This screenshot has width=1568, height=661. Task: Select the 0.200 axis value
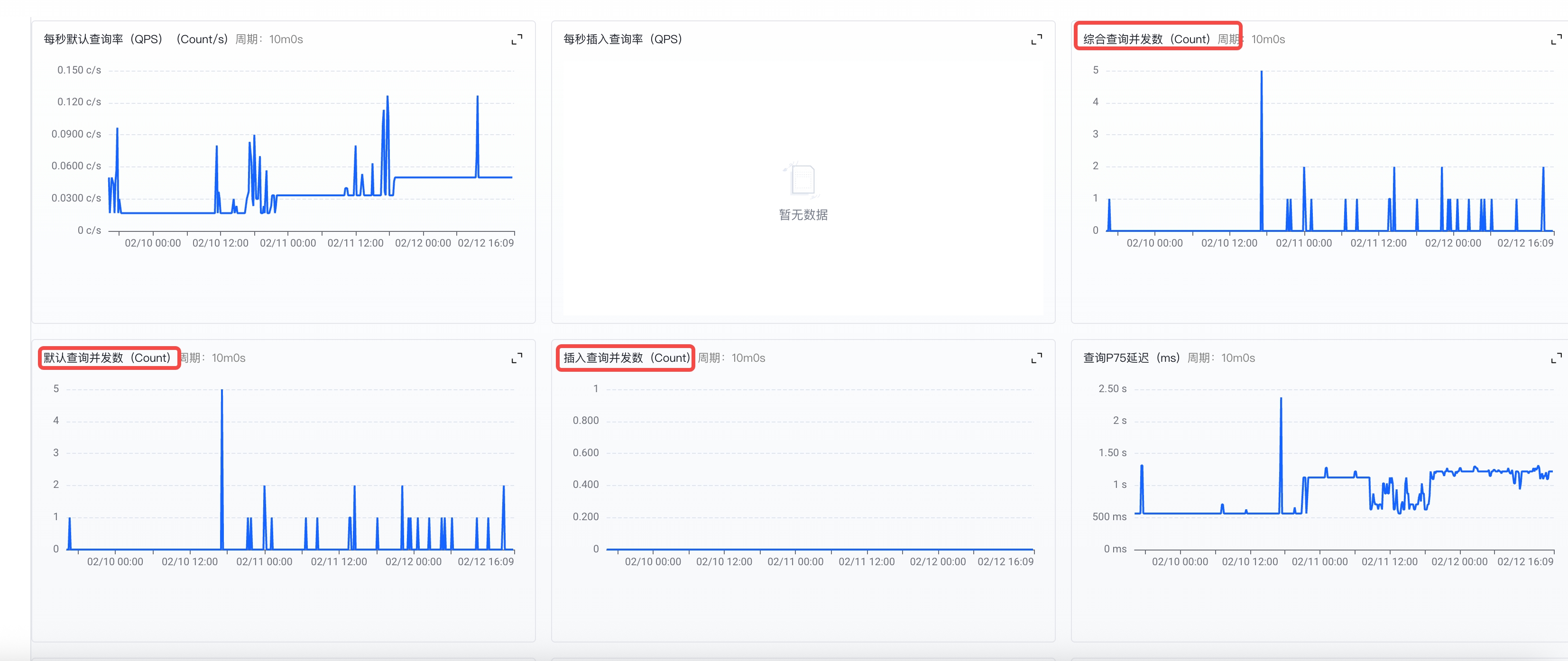pos(586,517)
